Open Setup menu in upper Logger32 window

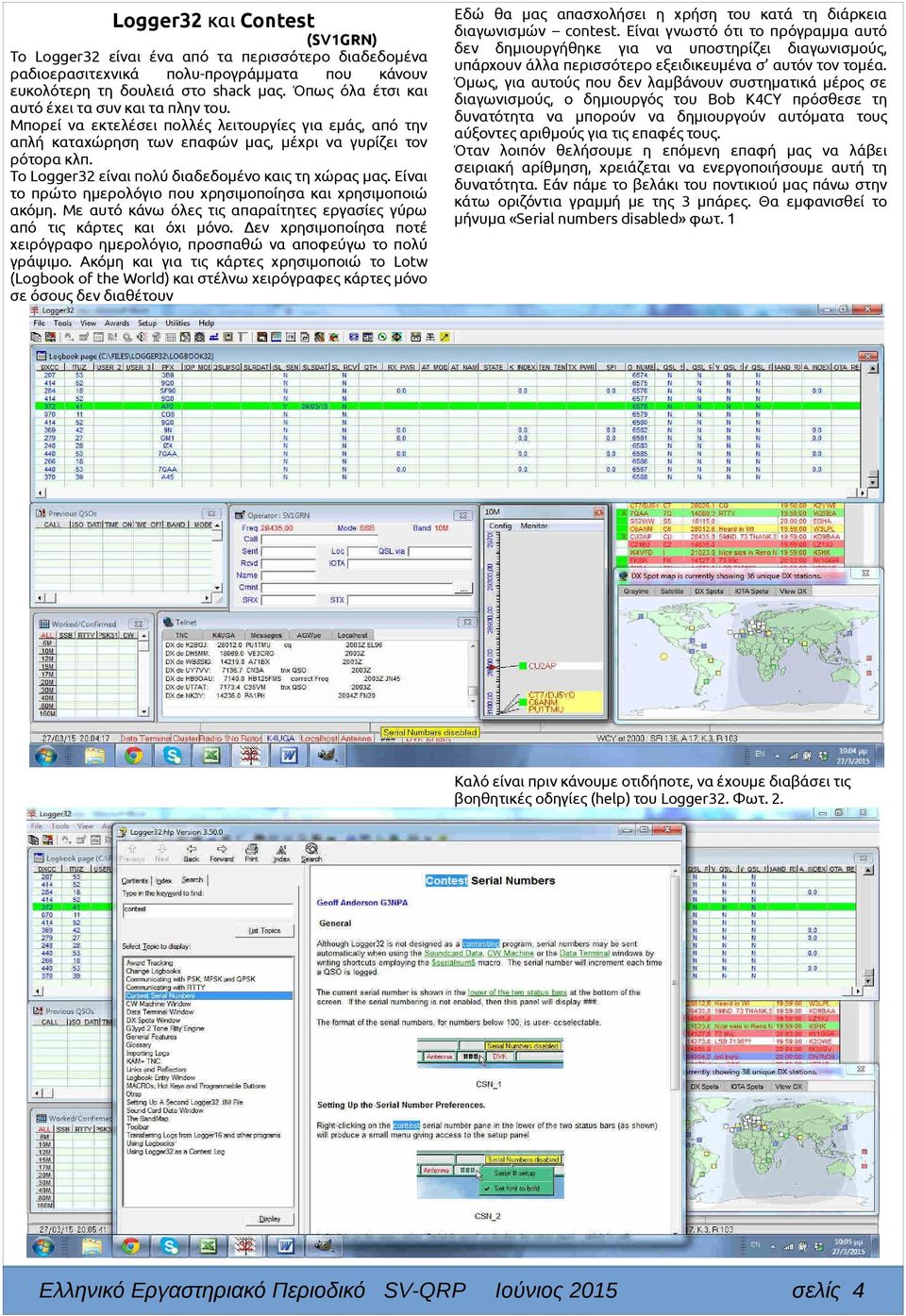(147, 324)
